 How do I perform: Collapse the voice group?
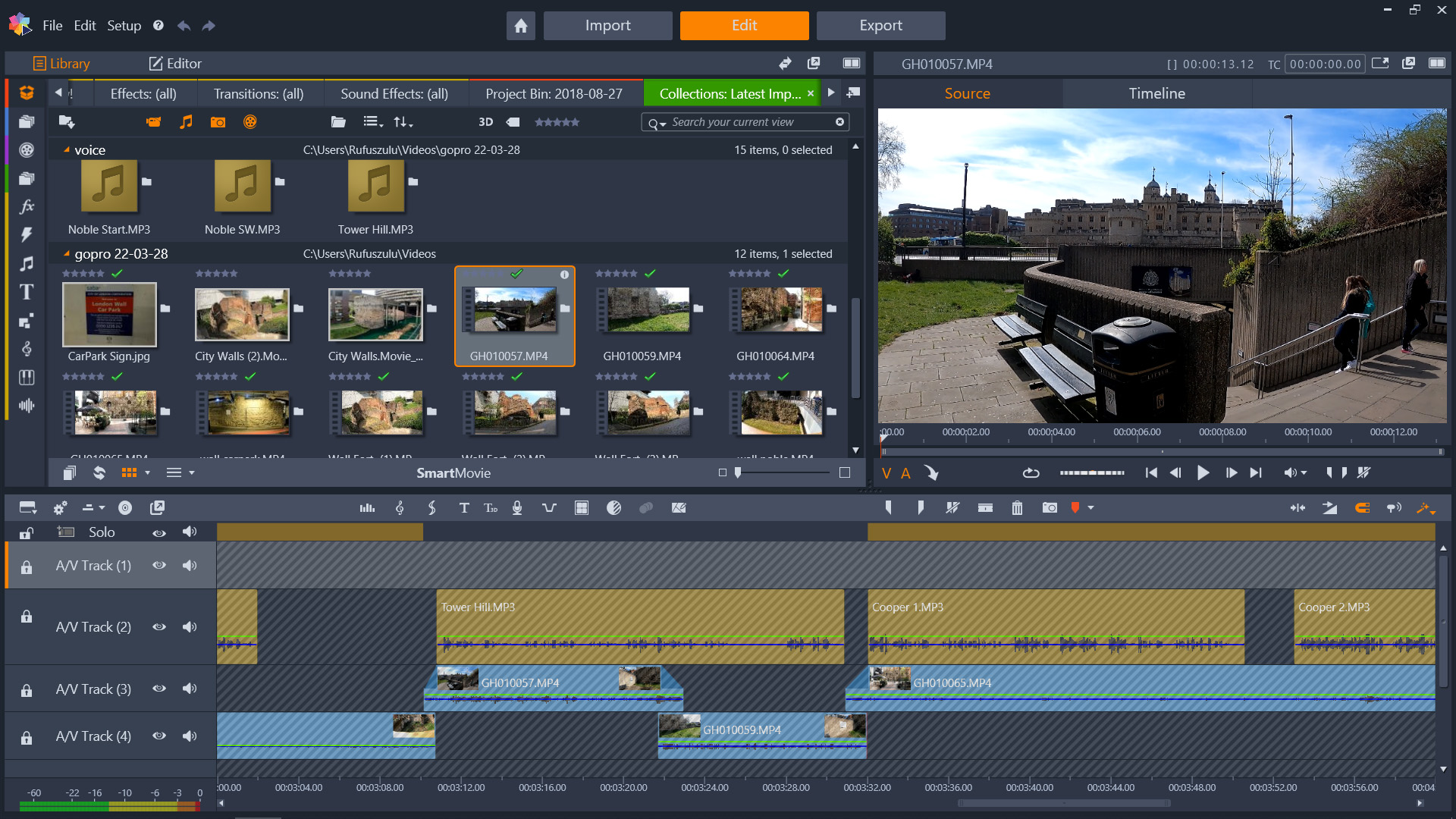[66, 149]
